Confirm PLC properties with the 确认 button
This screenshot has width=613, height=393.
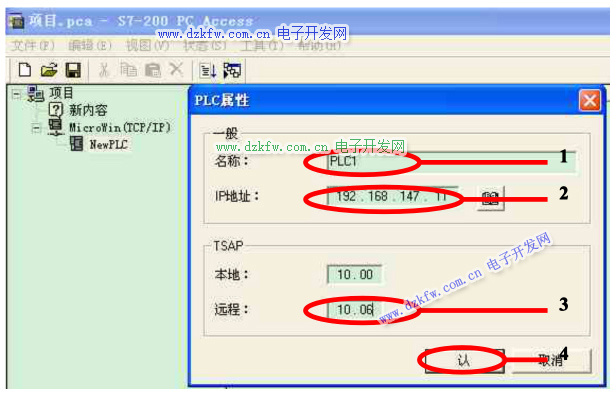coord(464,360)
